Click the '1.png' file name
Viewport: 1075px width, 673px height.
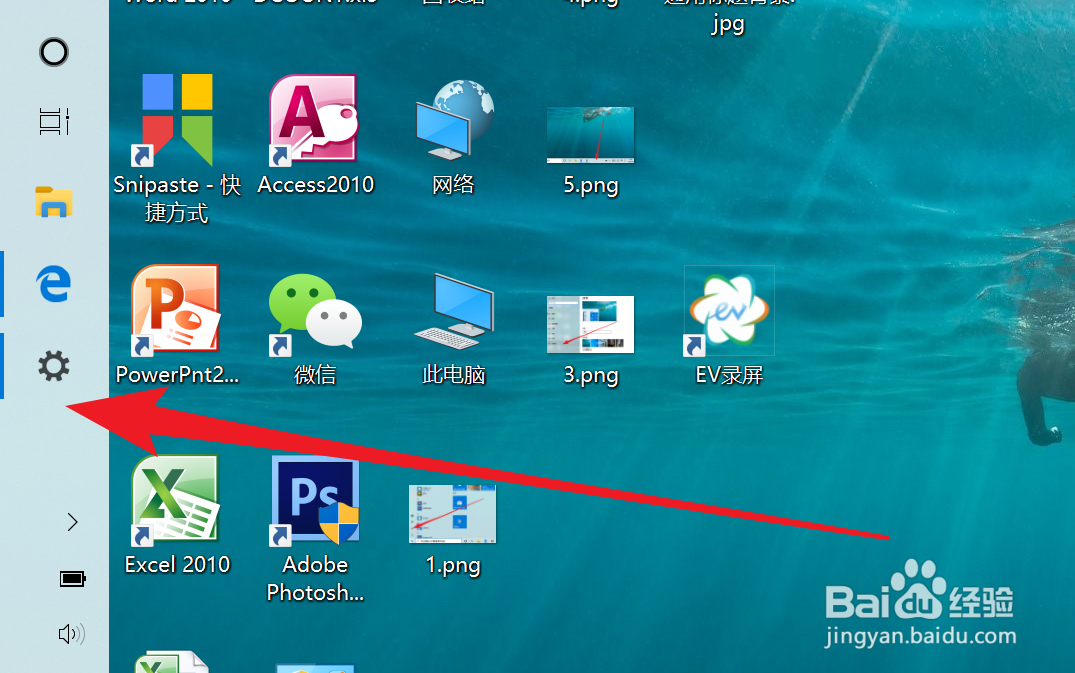452,565
